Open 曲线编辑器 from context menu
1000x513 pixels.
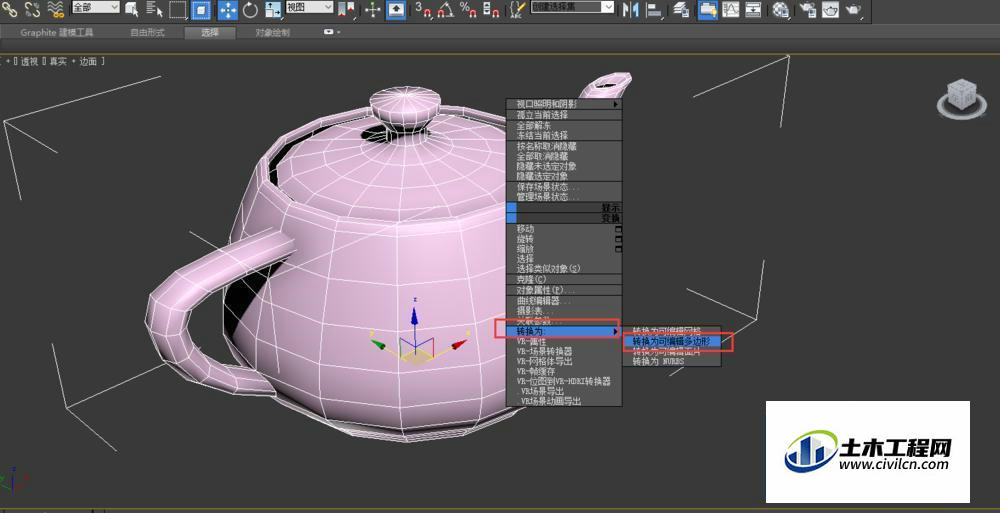coord(564,301)
